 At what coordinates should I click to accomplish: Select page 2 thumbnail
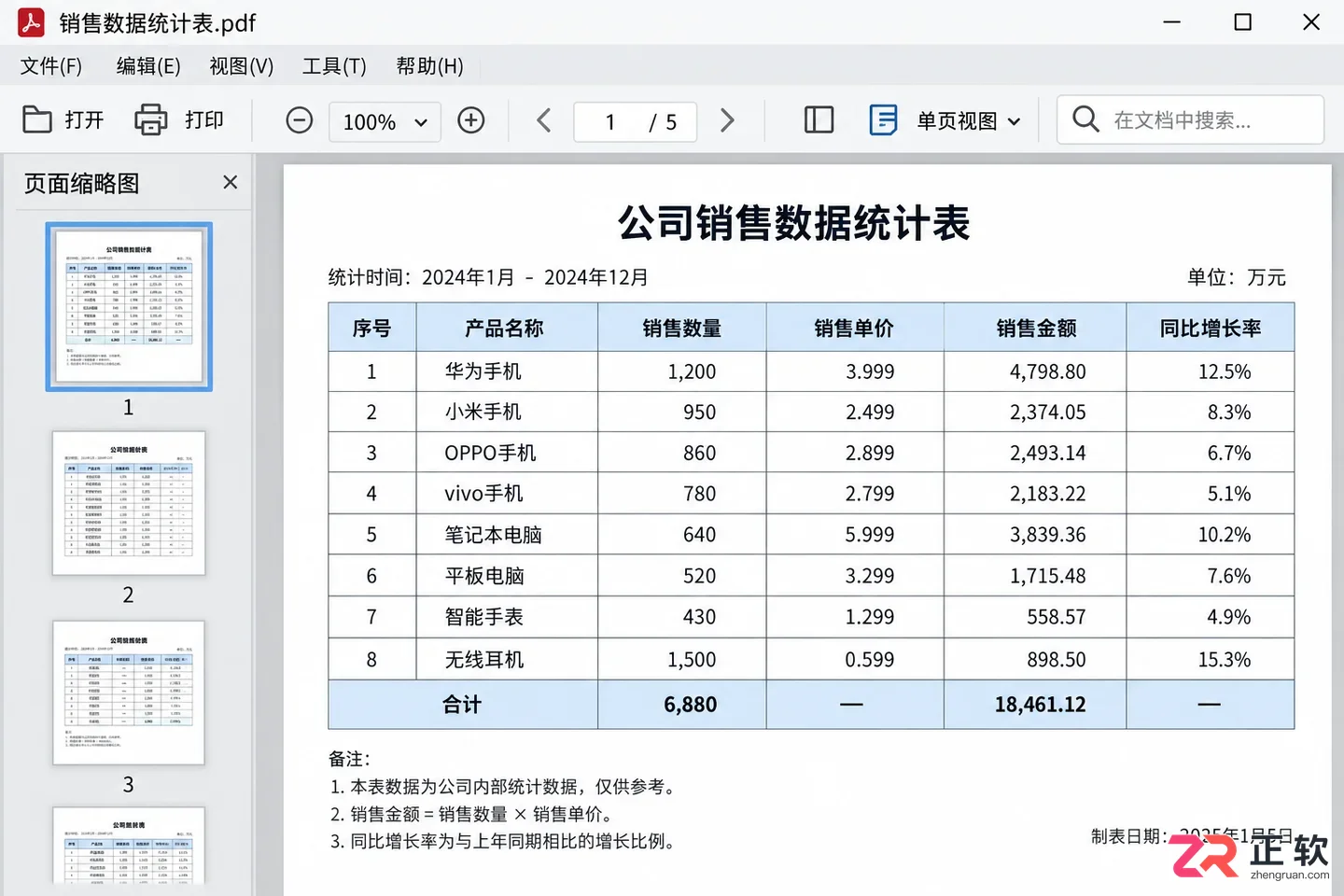click(129, 503)
